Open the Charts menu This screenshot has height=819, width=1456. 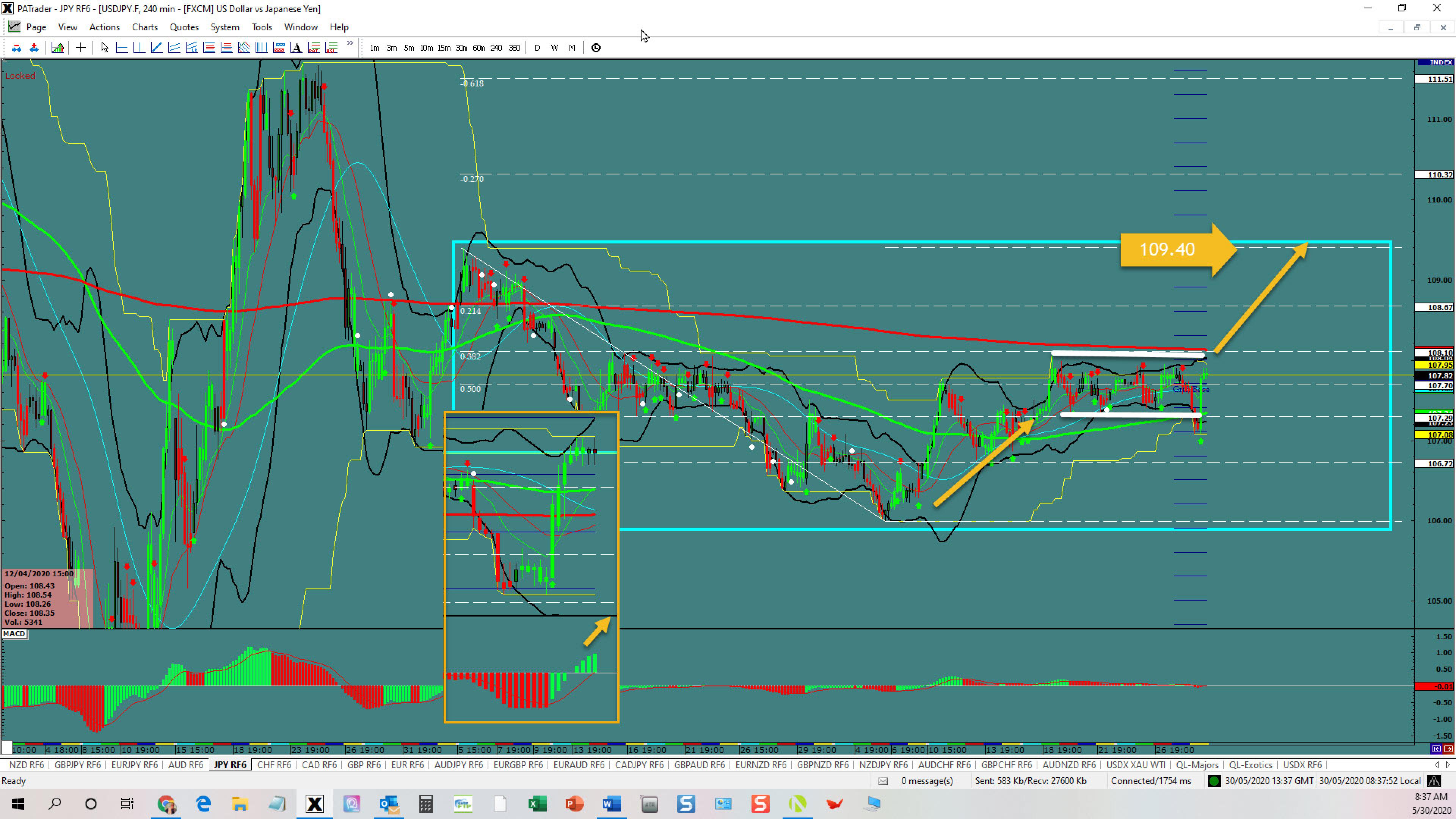145,27
